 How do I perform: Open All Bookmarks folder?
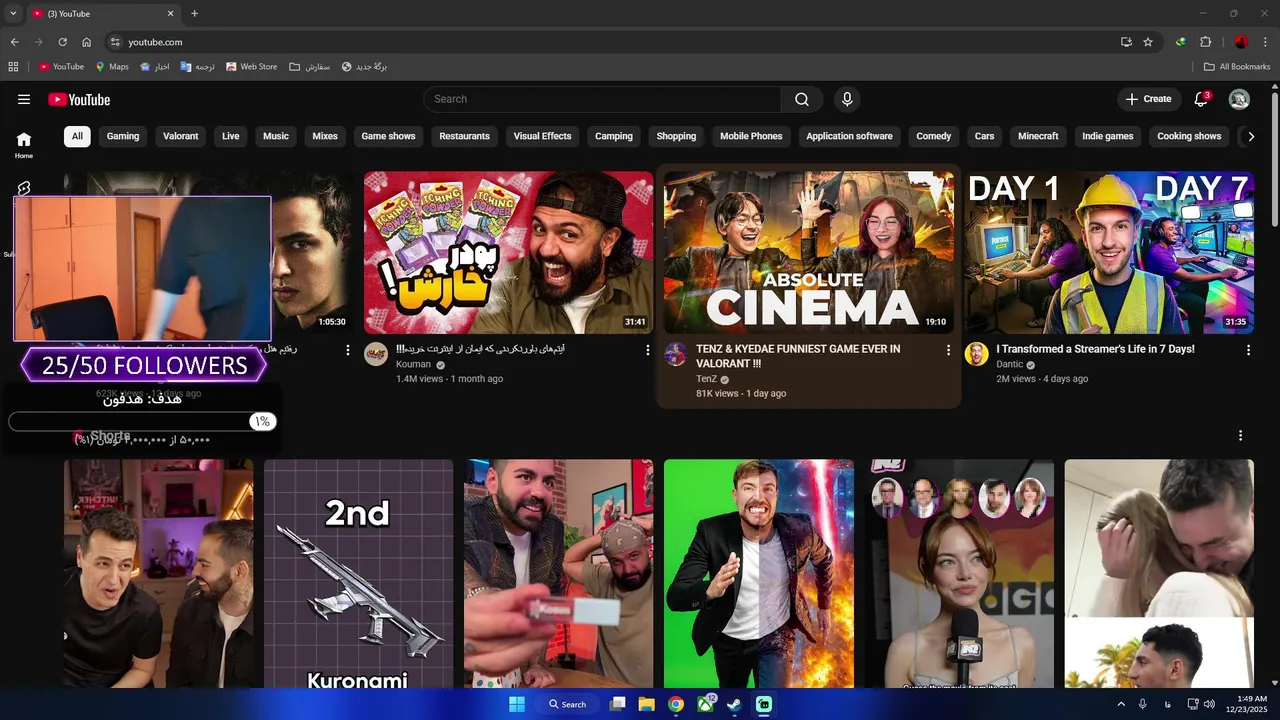[x=1237, y=67]
